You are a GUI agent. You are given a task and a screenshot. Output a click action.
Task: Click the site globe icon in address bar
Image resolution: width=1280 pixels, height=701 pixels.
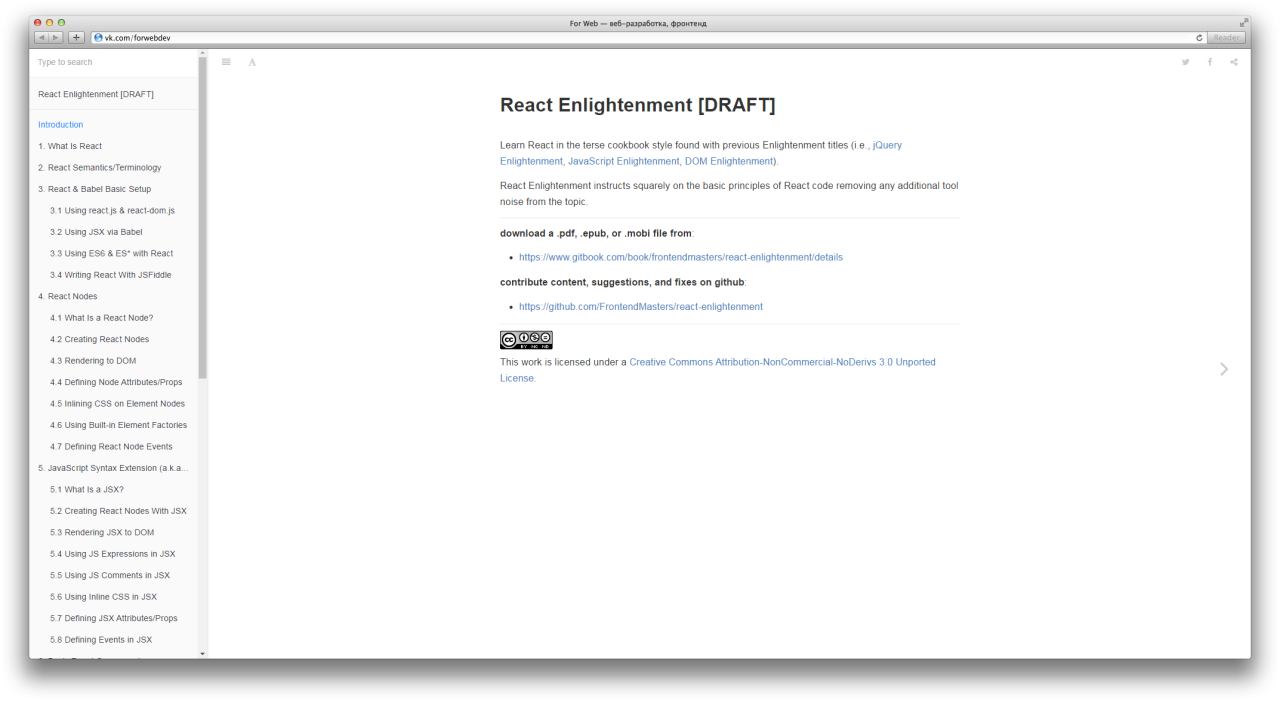tap(98, 38)
